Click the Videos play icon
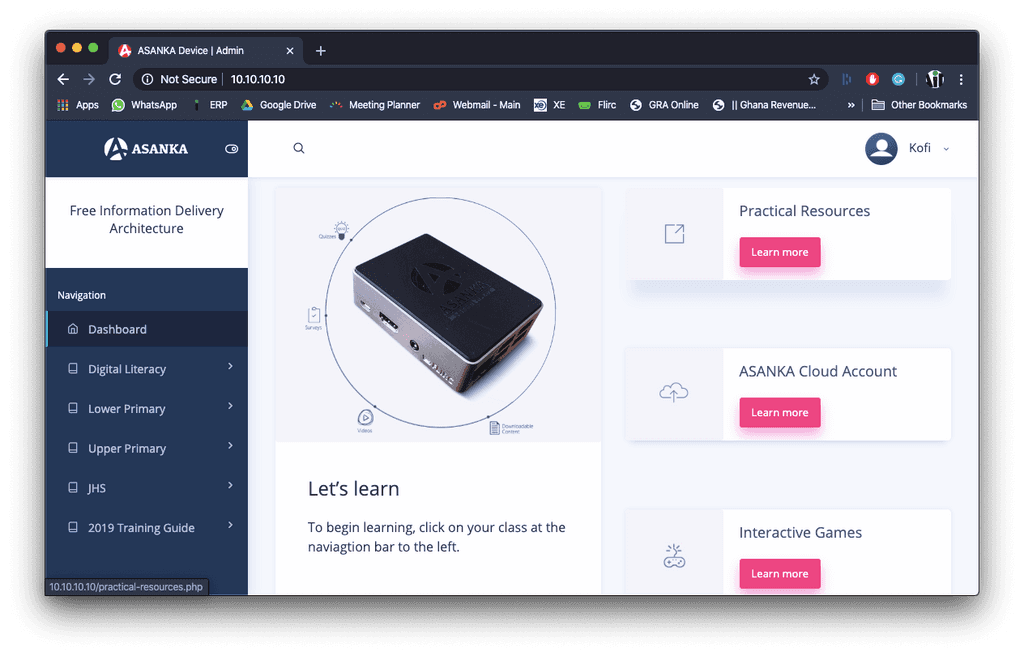1024x655 pixels. [x=365, y=417]
